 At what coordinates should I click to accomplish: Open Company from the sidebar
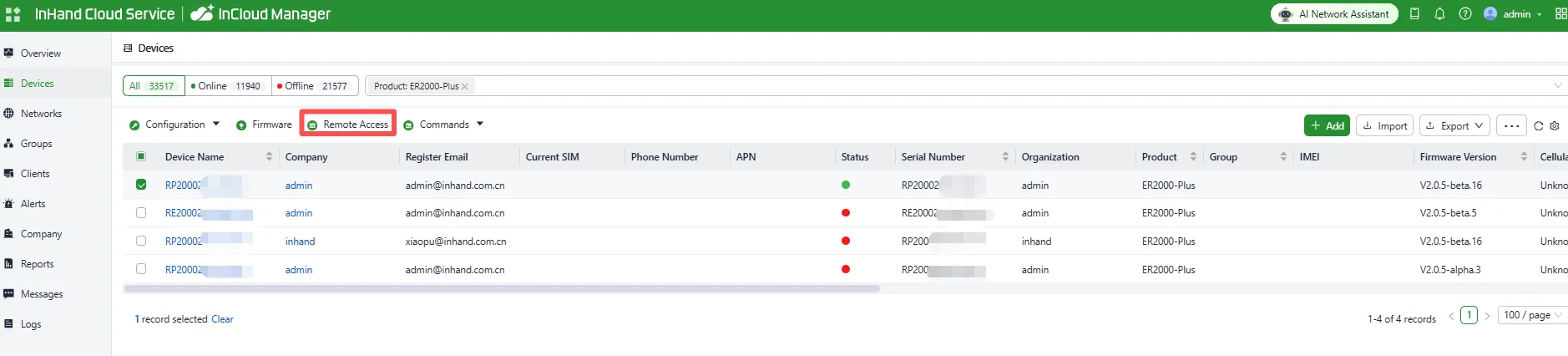point(41,234)
